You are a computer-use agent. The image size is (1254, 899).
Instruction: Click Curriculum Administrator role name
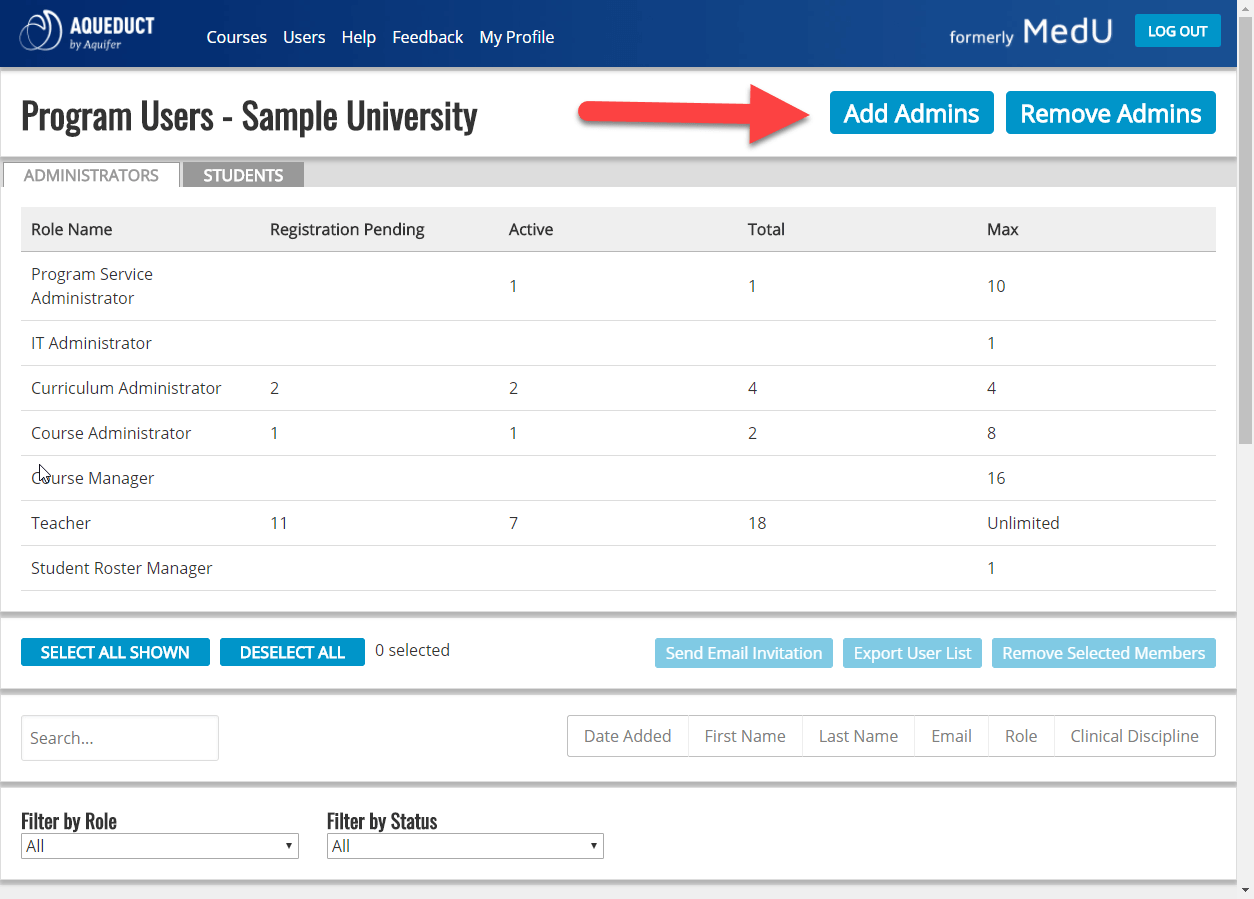[126, 388]
